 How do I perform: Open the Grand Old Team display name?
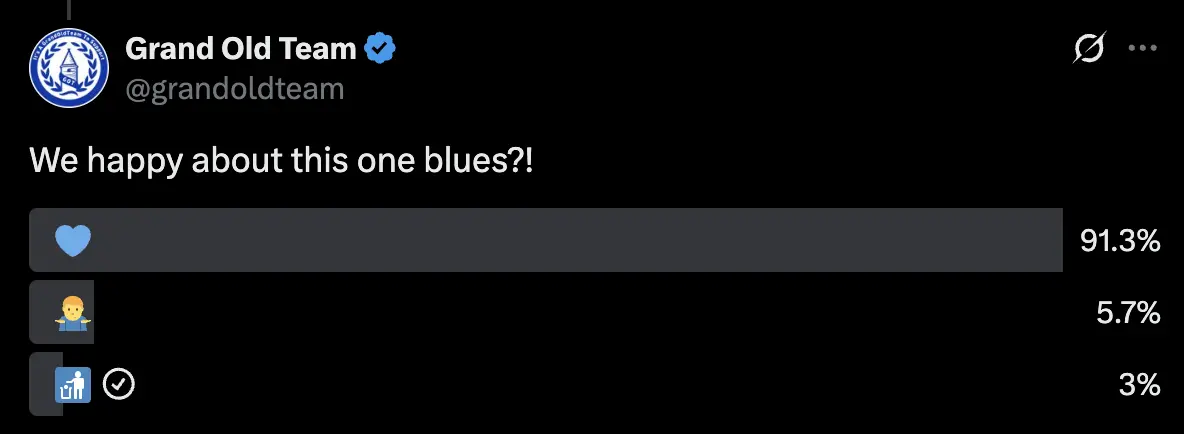(x=240, y=48)
